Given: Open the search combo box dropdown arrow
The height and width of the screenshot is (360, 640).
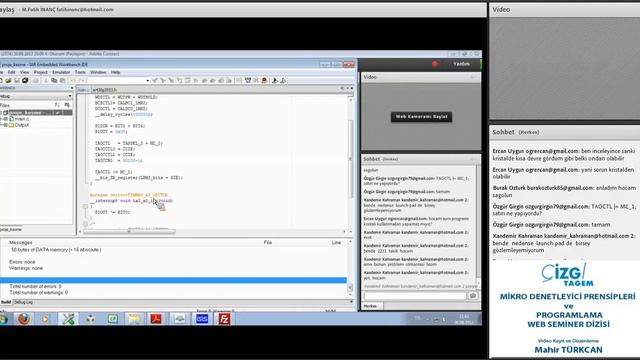Looking at the screenshot, I should point(147,81).
